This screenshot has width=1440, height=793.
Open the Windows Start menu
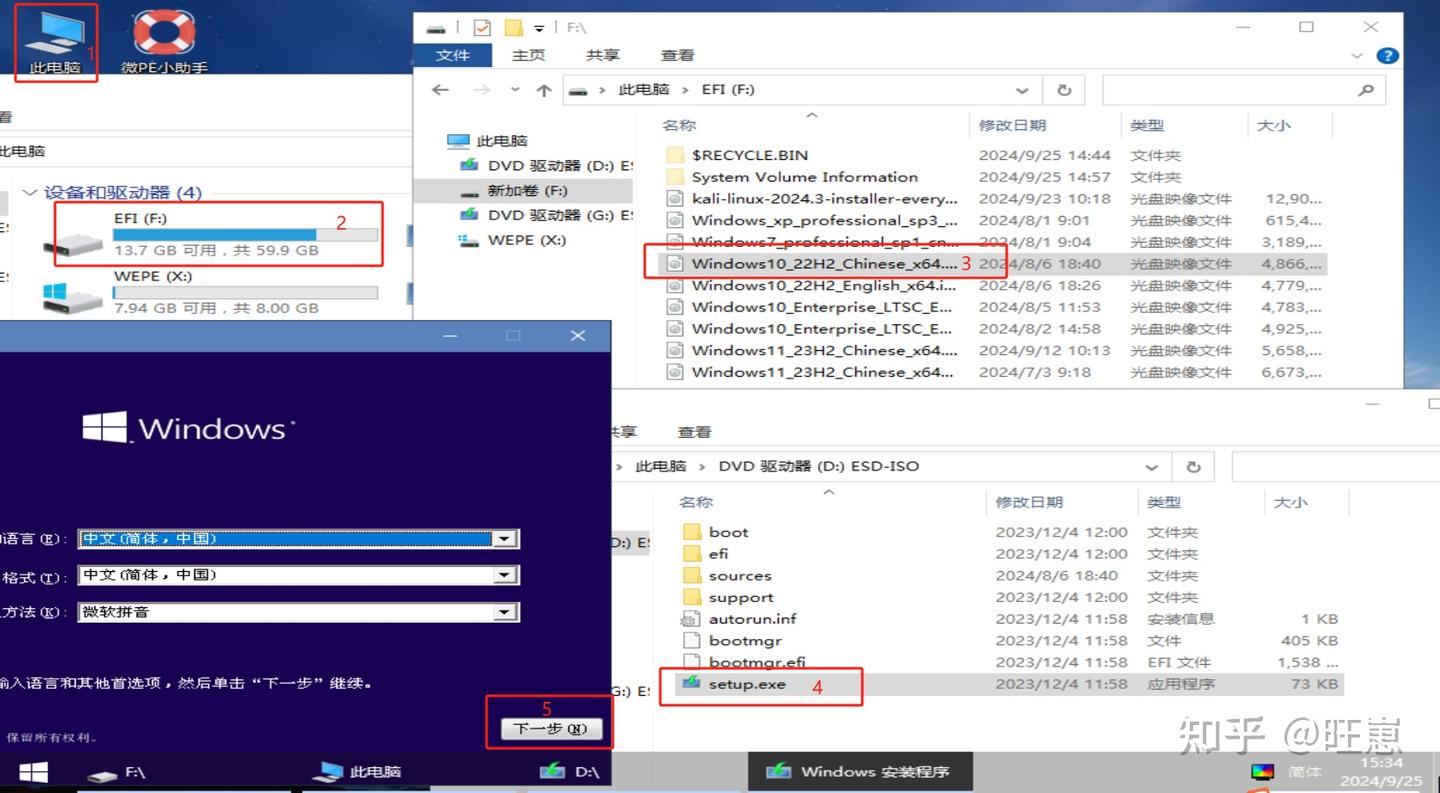pyautogui.click(x=32, y=771)
